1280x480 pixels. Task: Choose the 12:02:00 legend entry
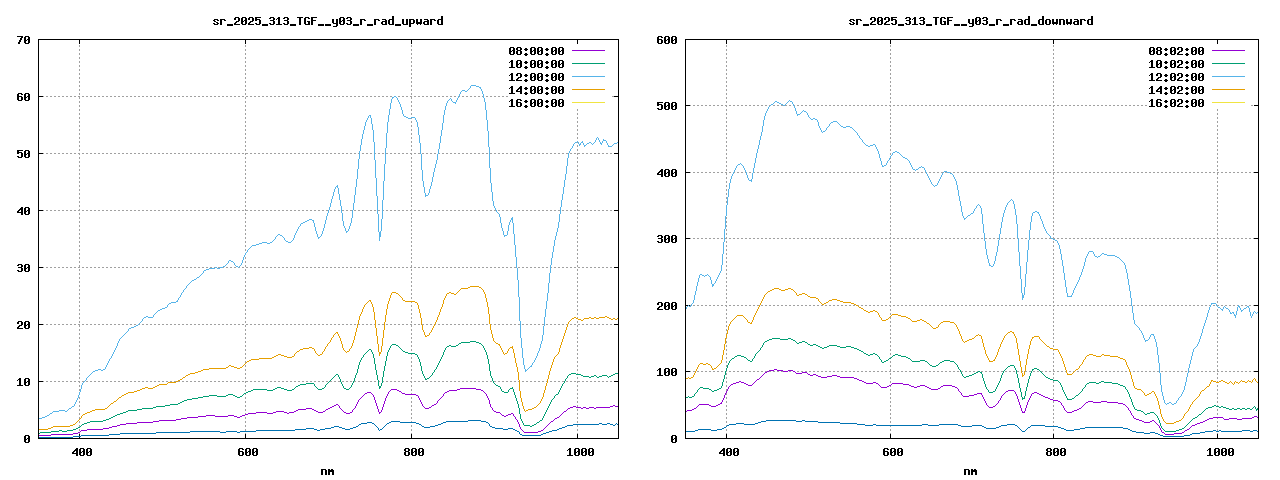click(x=1176, y=77)
